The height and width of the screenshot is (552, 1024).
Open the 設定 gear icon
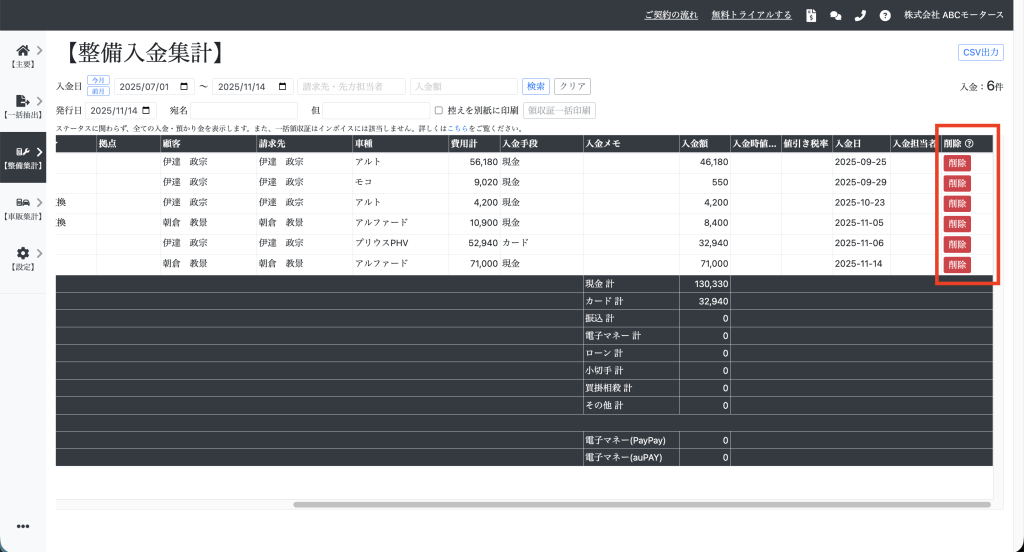pyautogui.click(x=23, y=254)
